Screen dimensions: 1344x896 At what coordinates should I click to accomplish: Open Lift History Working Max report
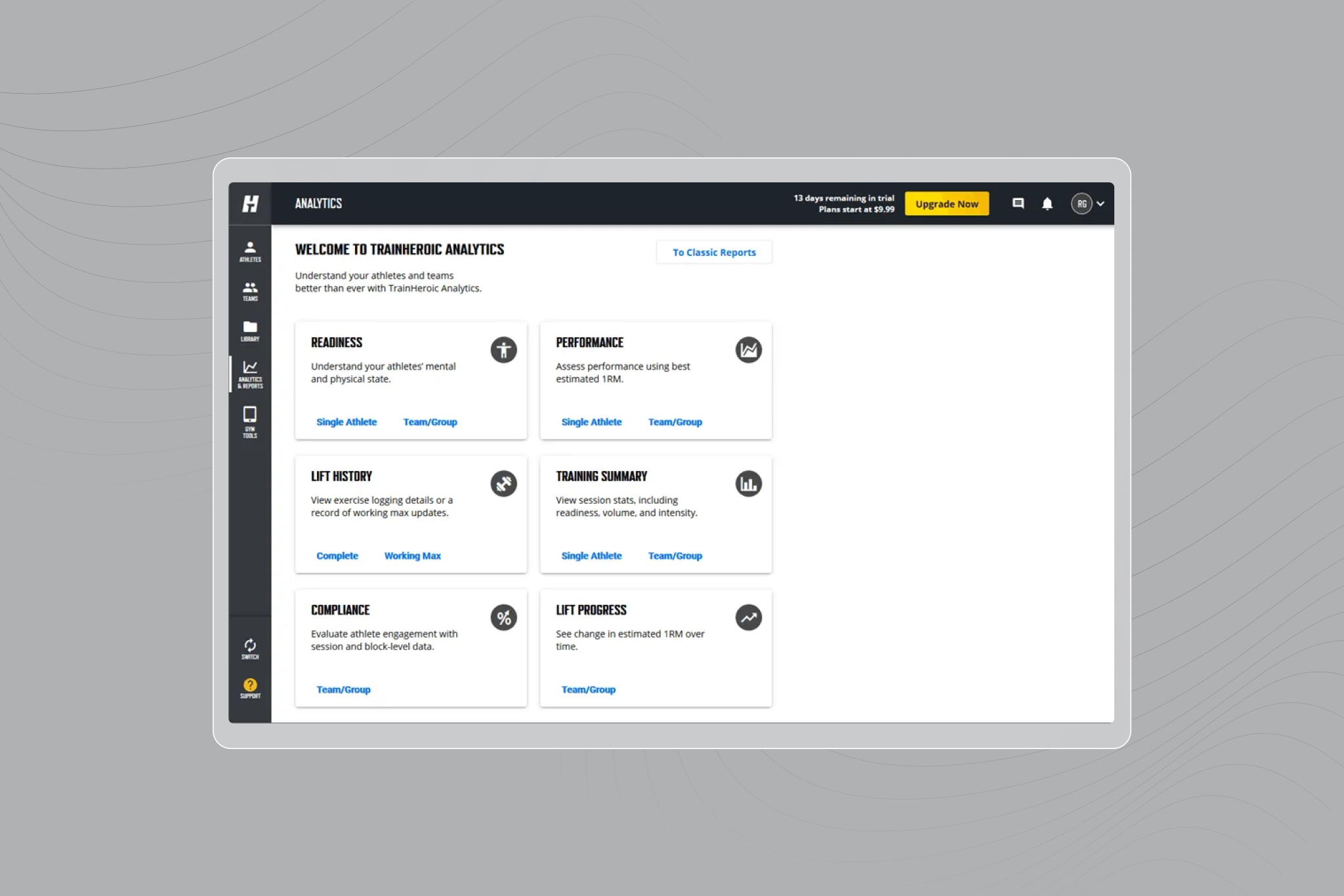pyautogui.click(x=412, y=556)
